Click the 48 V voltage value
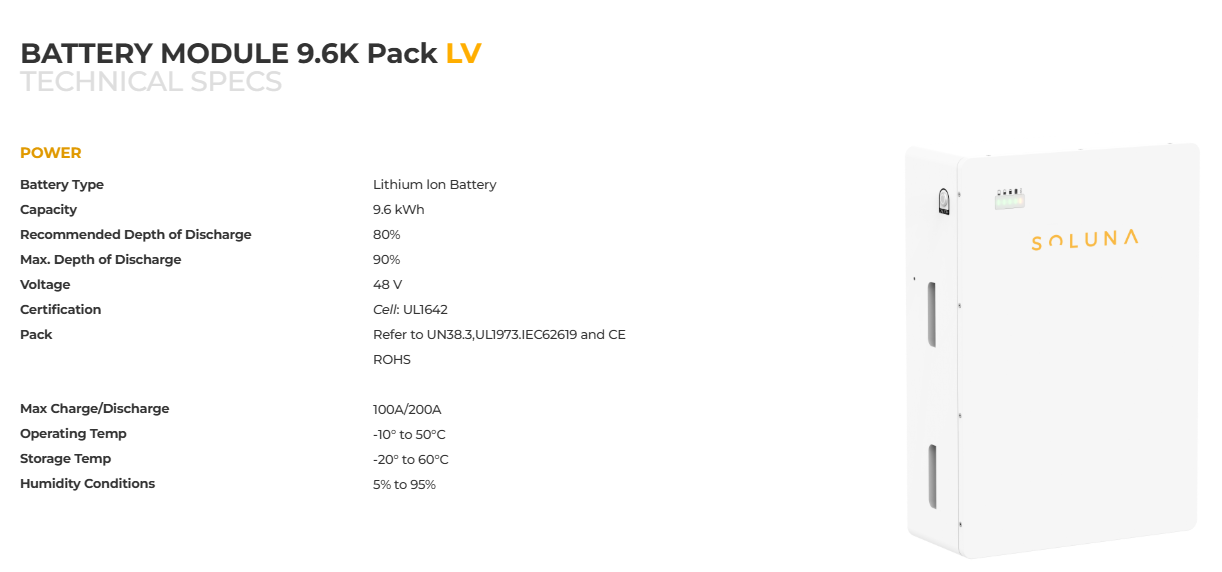This screenshot has width=1222, height=572. point(387,285)
